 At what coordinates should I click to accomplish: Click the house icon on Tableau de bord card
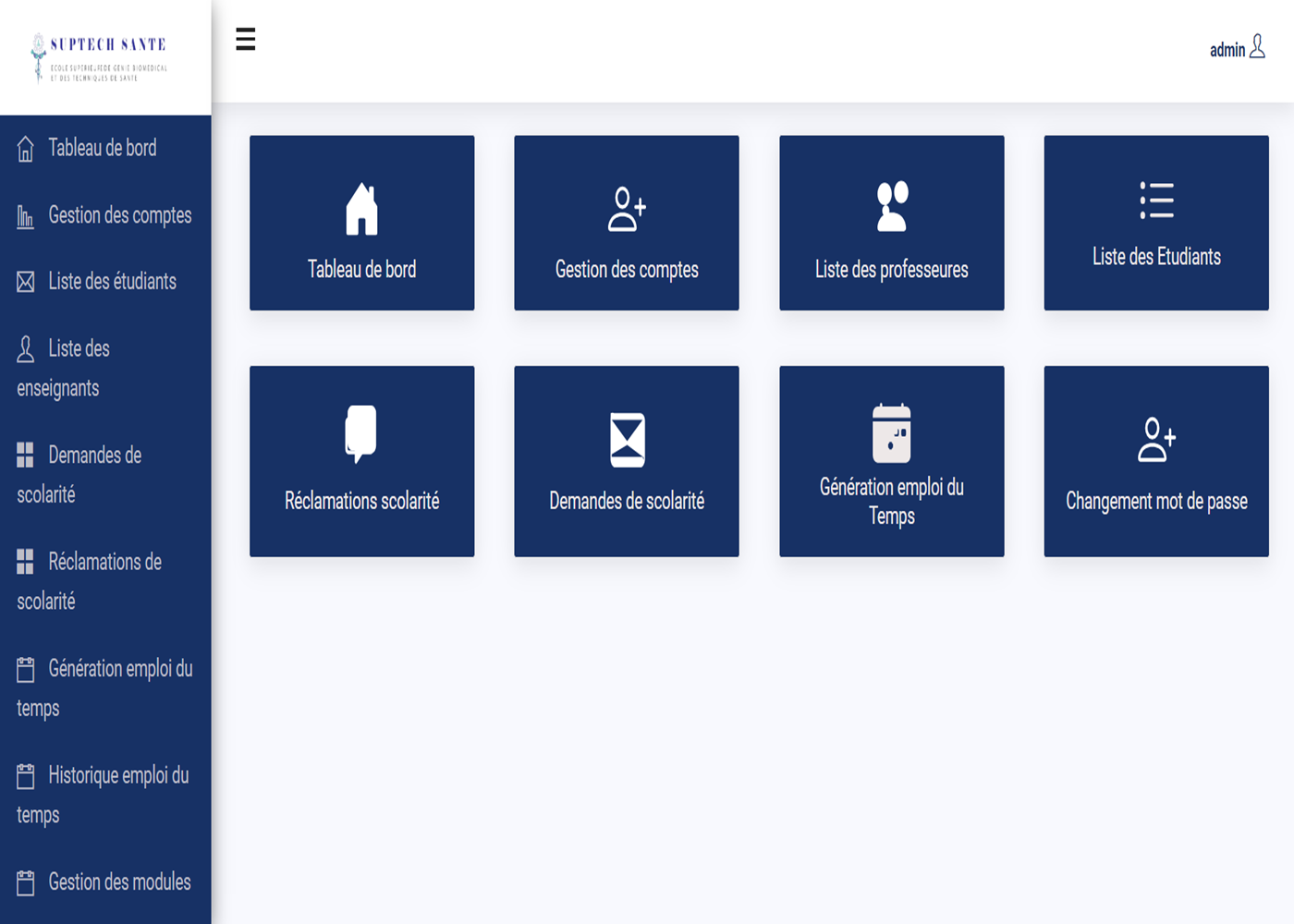(x=361, y=208)
